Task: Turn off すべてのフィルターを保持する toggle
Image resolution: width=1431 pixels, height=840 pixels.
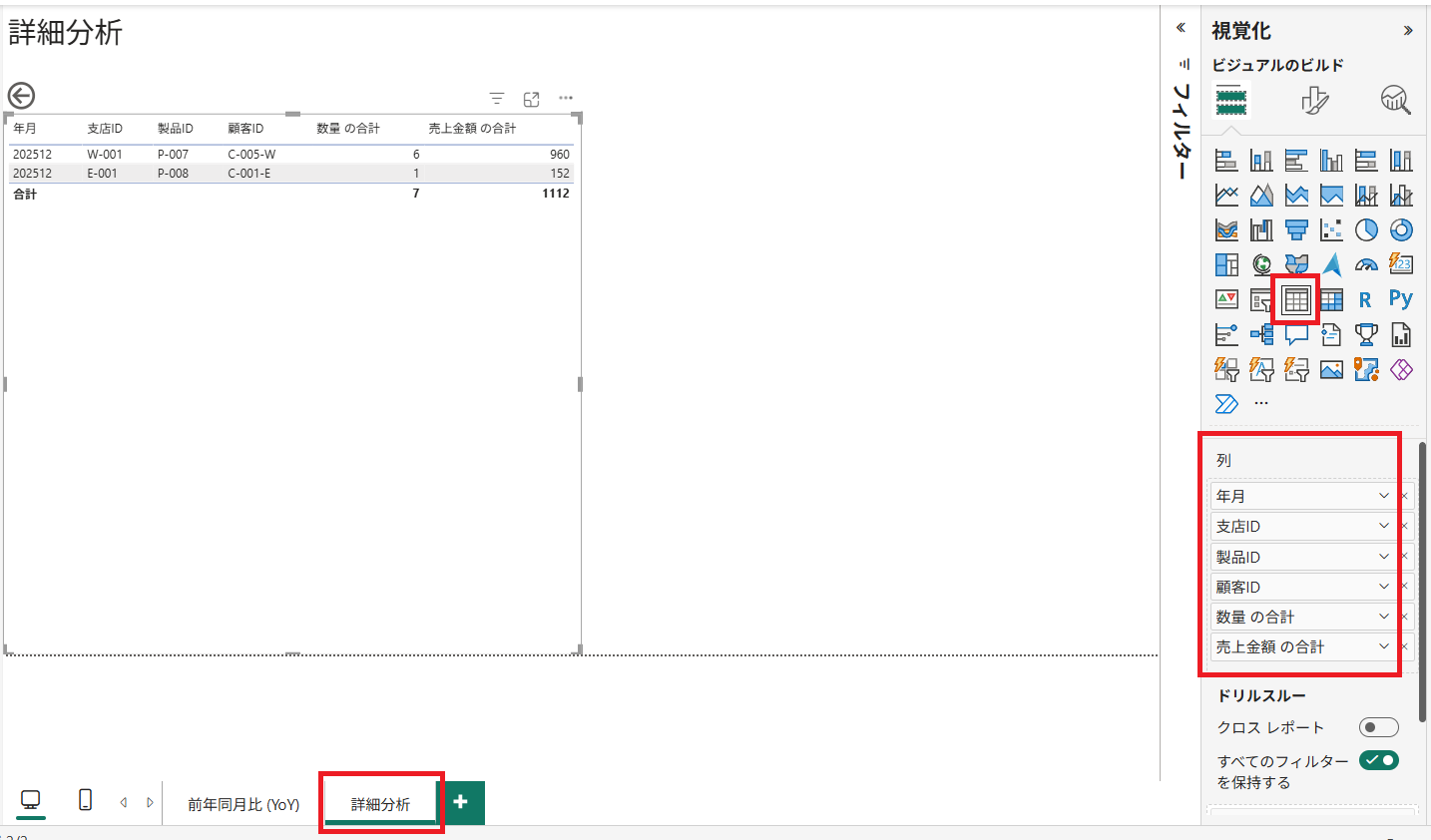Action: point(1378,760)
